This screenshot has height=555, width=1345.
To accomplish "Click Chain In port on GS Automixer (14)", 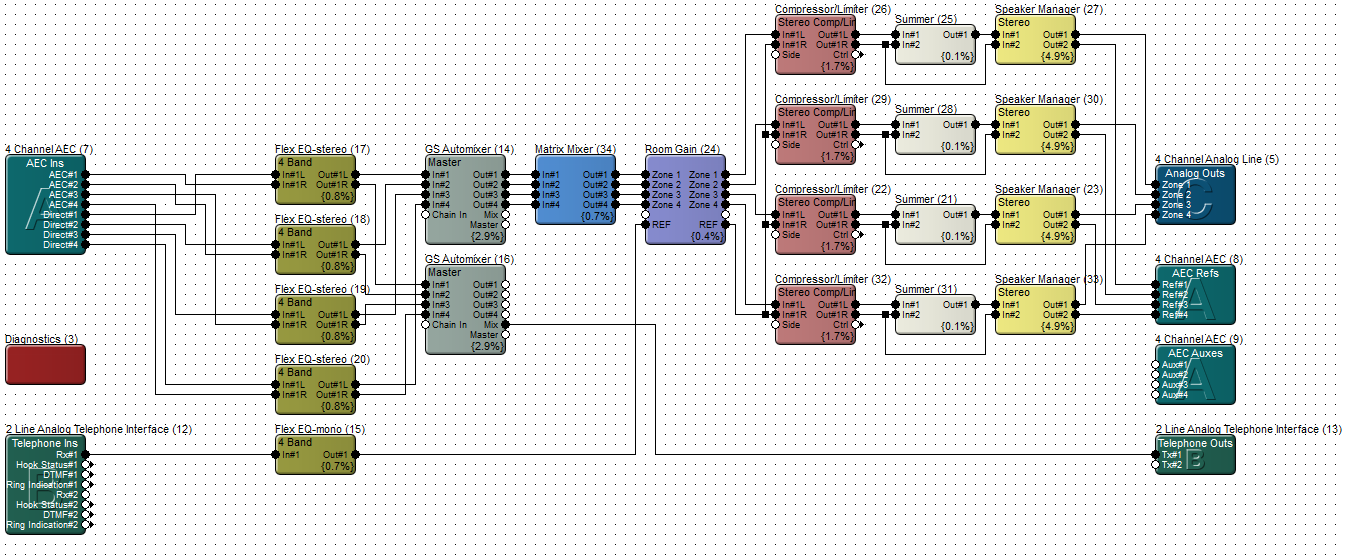I will pyautogui.click(x=425, y=214).
